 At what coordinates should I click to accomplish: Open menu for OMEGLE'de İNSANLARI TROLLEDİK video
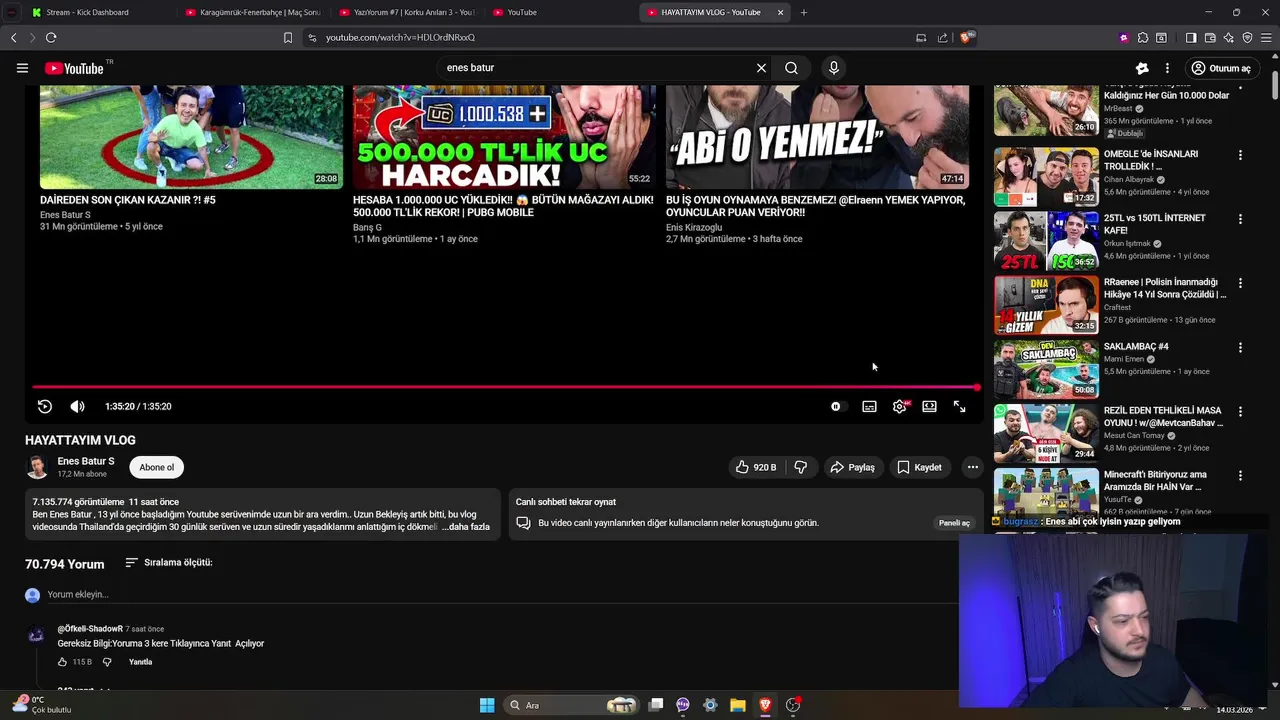(x=1240, y=155)
